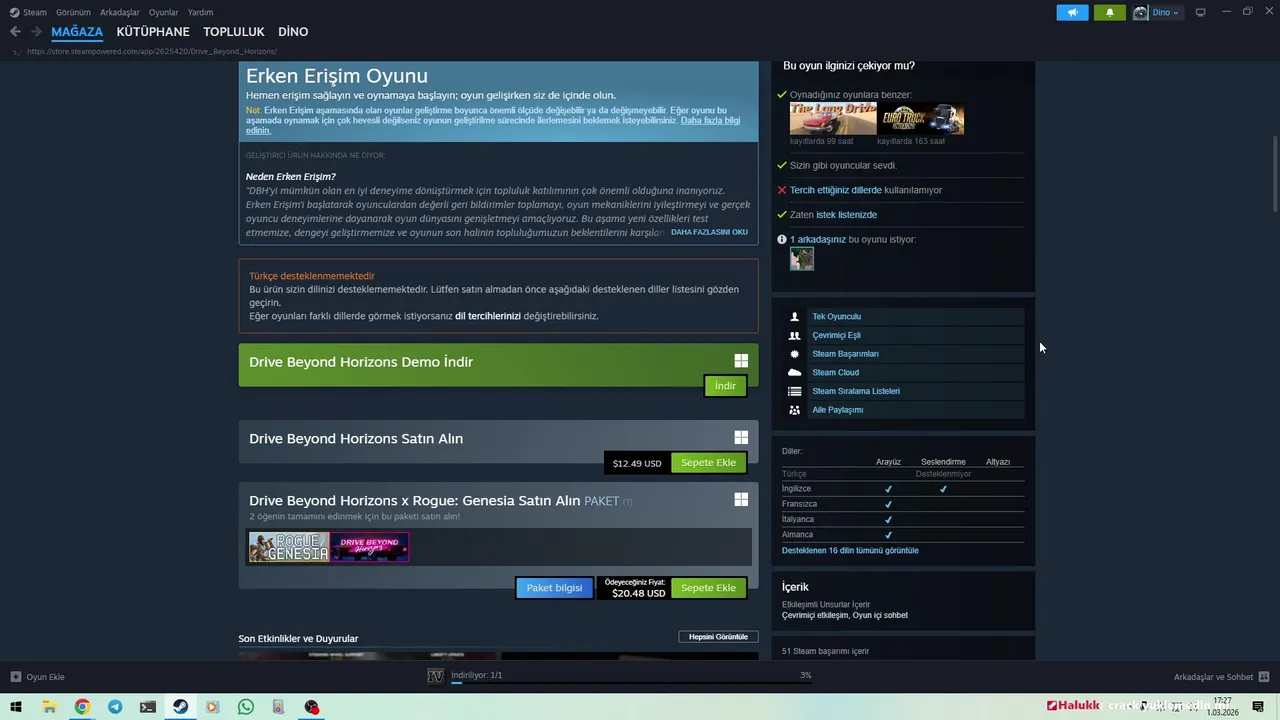Add the $20.48 bundle to cart
The height and width of the screenshot is (720, 1280).
tap(708, 588)
